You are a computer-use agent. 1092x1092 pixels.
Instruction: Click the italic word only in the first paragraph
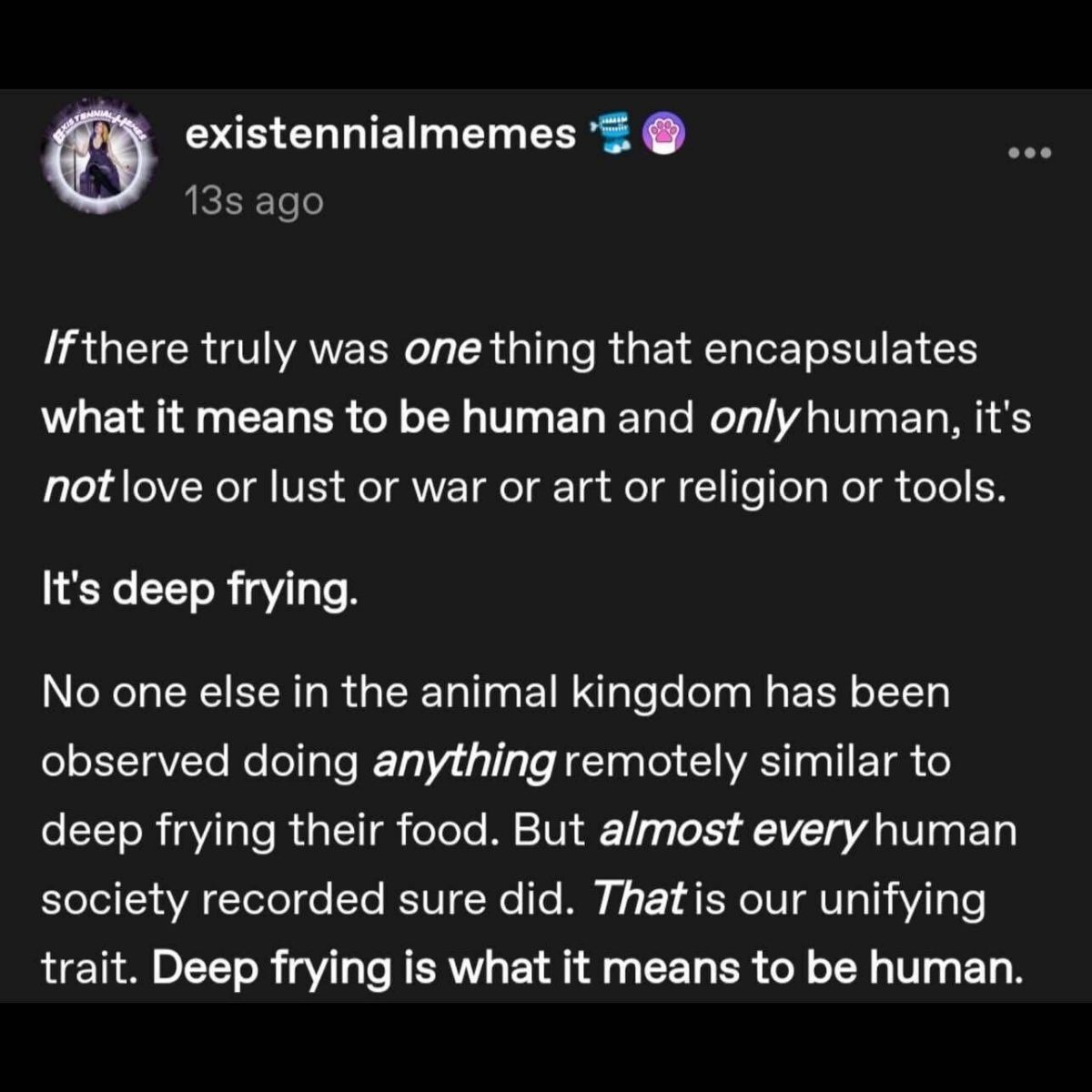(x=755, y=417)
